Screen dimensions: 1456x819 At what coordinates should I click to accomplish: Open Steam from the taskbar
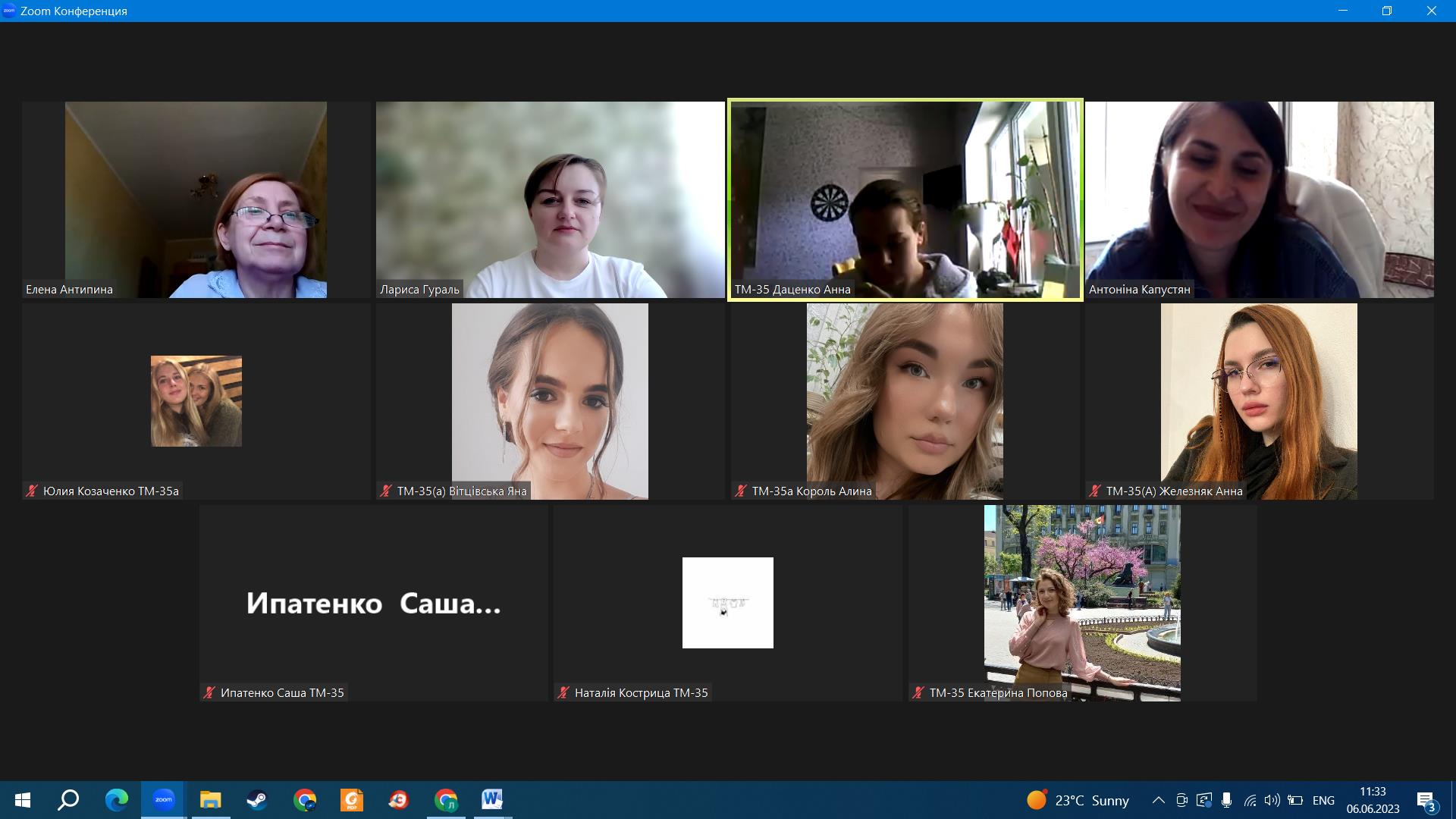(x=257, y=800)
